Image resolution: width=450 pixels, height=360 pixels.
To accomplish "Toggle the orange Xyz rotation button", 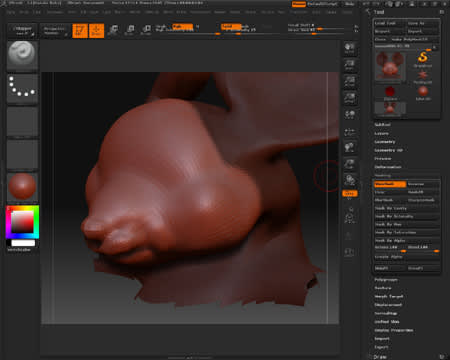I will 350,193.
